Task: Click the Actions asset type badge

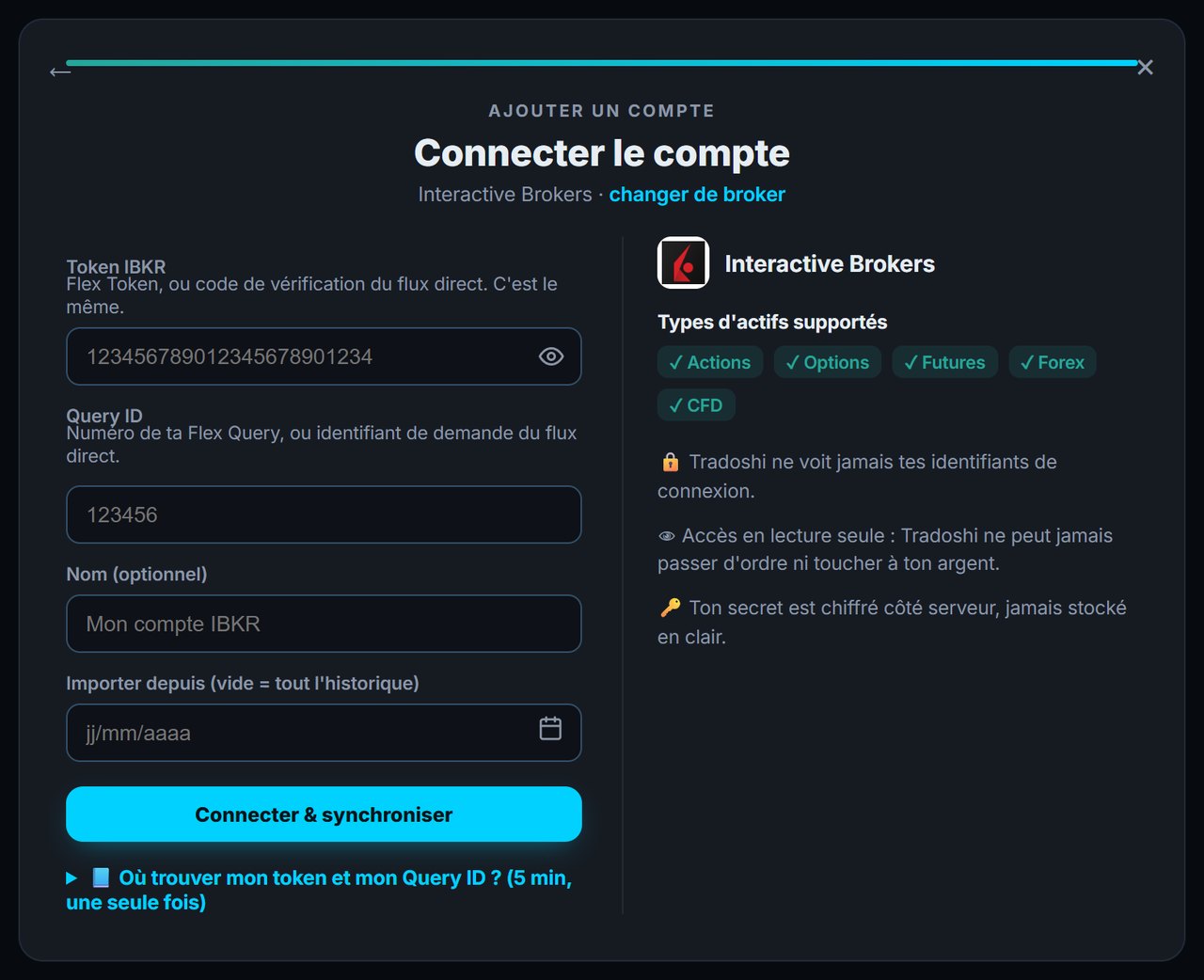Action: pyautogui.click(x=710, y=362)
